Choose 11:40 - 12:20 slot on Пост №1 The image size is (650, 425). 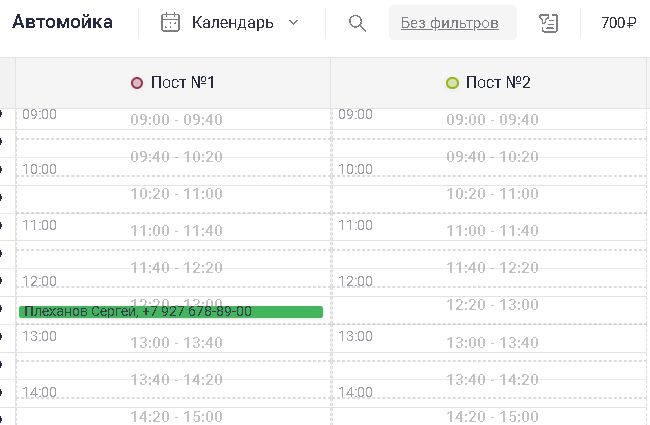click(x=176, y=268)
